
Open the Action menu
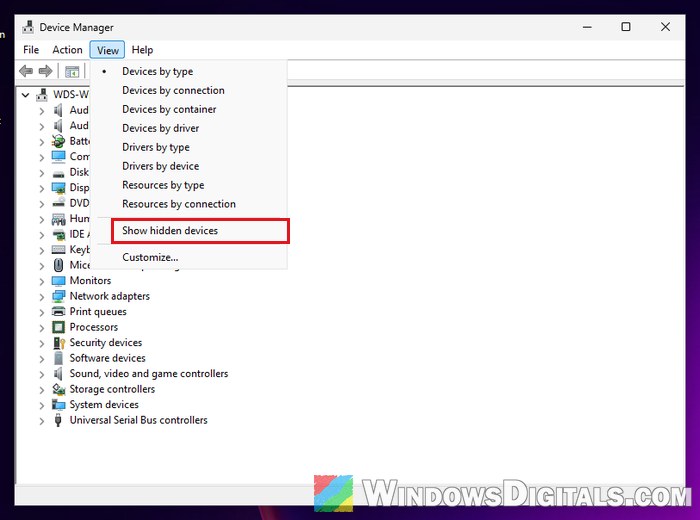tap(67, 50)
